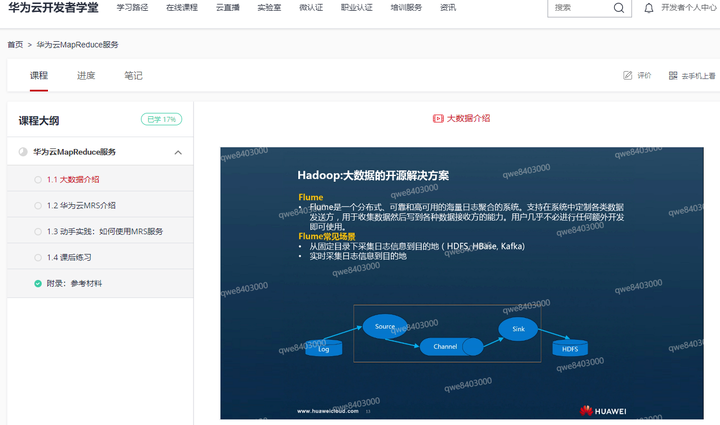Open 培训服务 in top navigation
720x425 pixels.
pyautogui.click(x=406, y=7)
